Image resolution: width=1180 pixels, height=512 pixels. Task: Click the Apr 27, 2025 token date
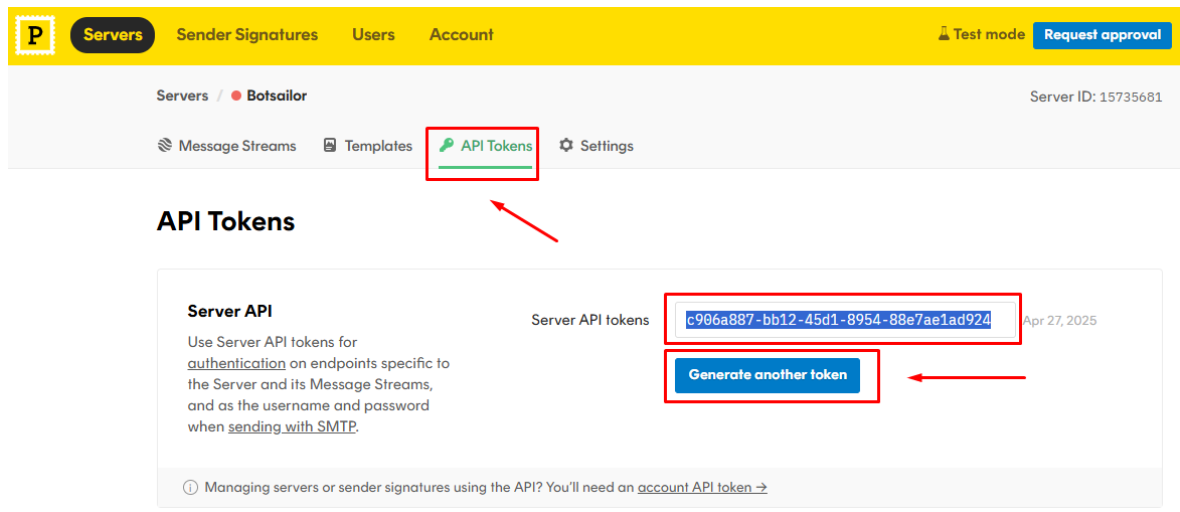pyautogui.click(x=1060, y=321)
